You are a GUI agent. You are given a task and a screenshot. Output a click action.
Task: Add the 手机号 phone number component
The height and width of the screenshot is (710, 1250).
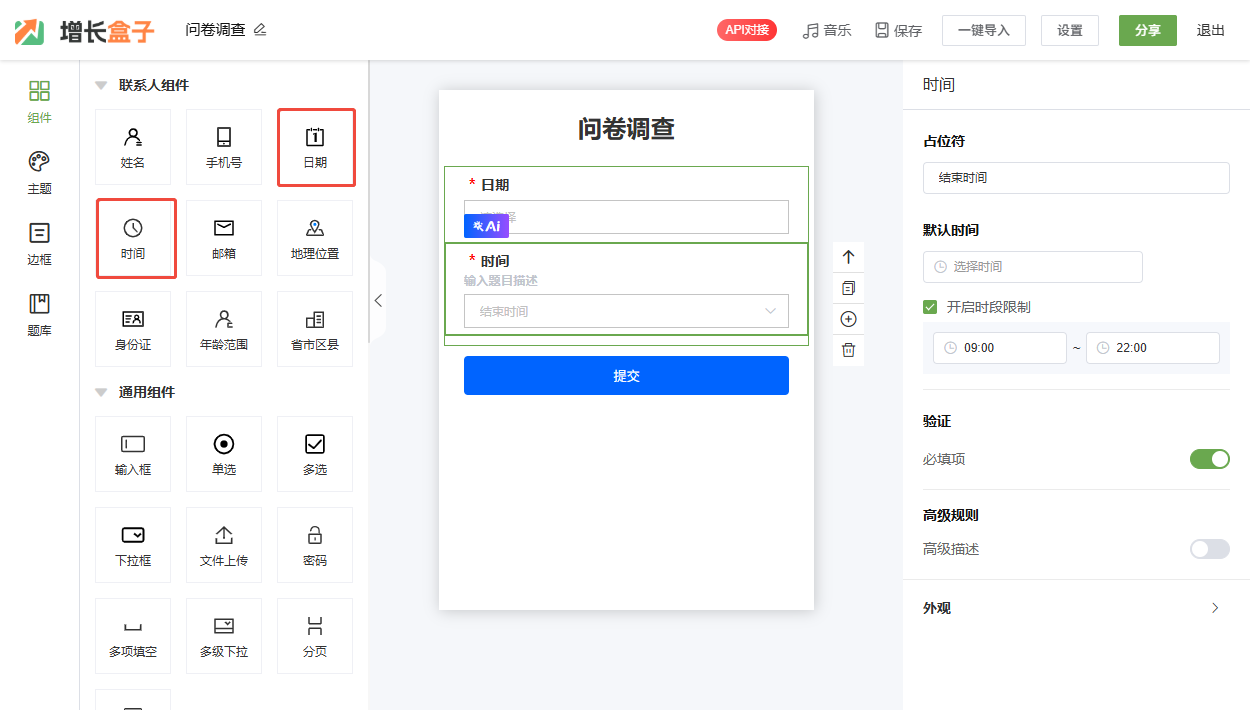click(x=224, y=147)
